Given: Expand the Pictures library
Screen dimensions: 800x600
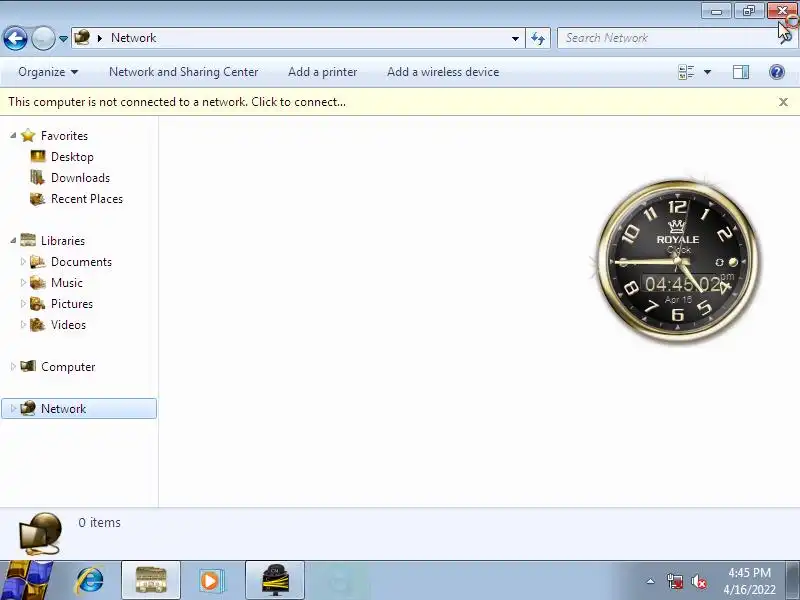Looking at the screenshot, I should (22, 303).
